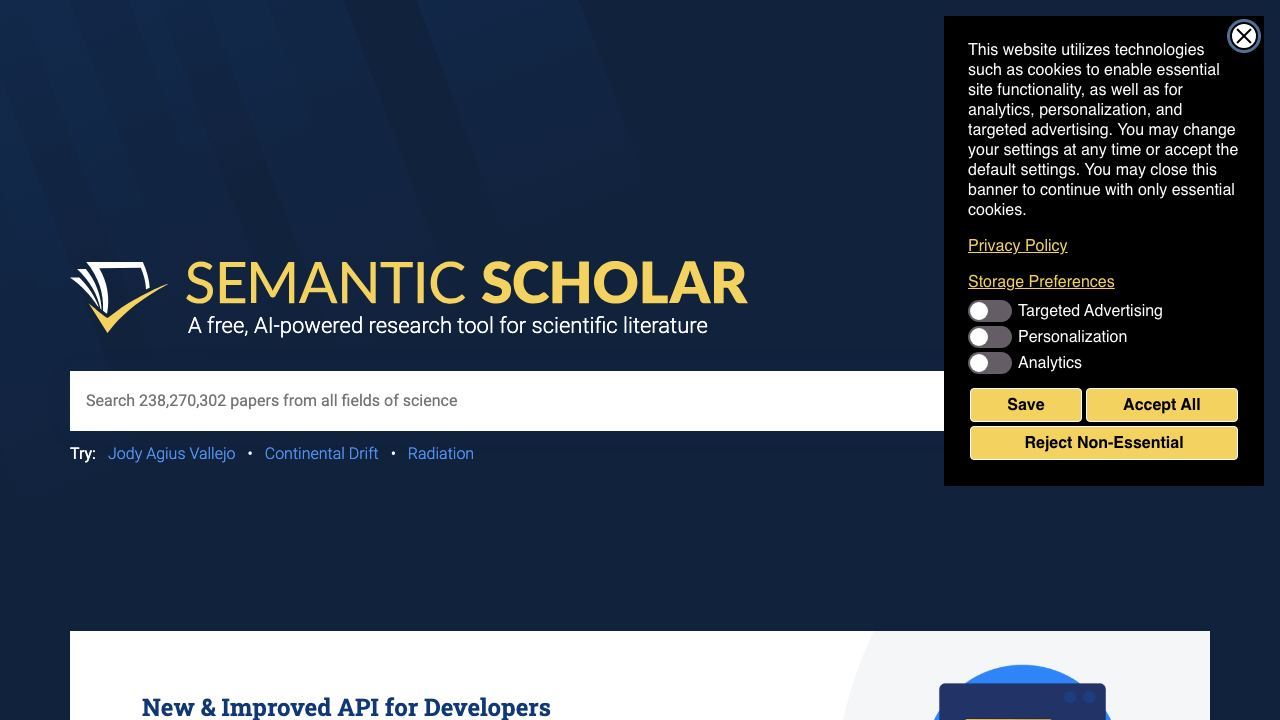Choose Reject Non-Essential cookies

pyautogui.click(x=1104, y=443)
